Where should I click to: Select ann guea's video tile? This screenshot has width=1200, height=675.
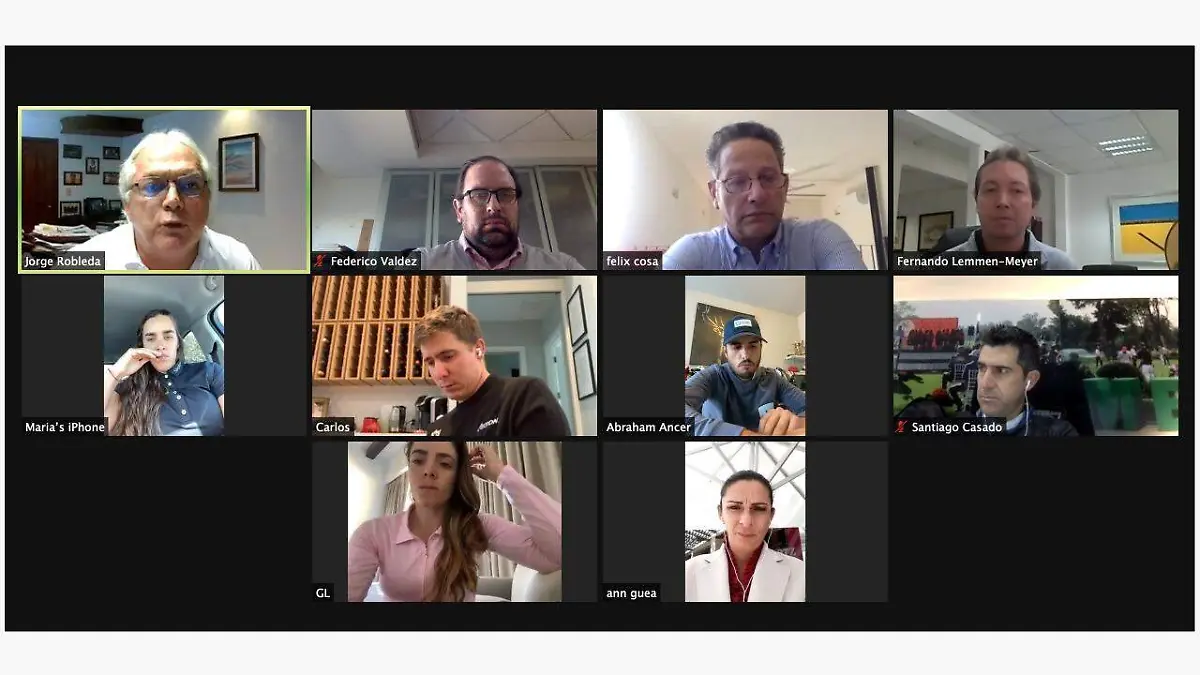(745, 522)
